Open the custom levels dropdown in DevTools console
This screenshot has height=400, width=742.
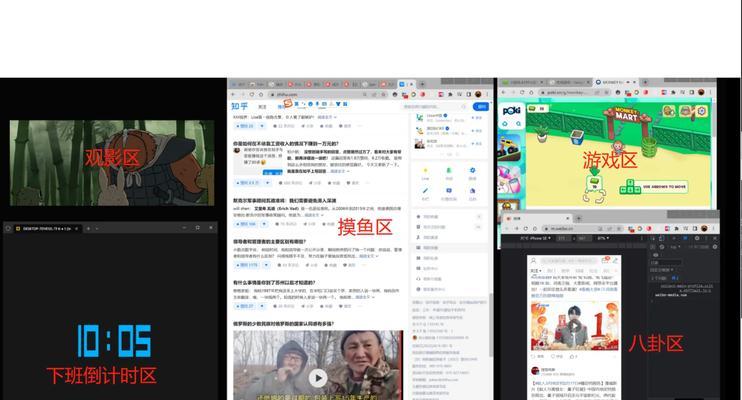coord(661,270)
